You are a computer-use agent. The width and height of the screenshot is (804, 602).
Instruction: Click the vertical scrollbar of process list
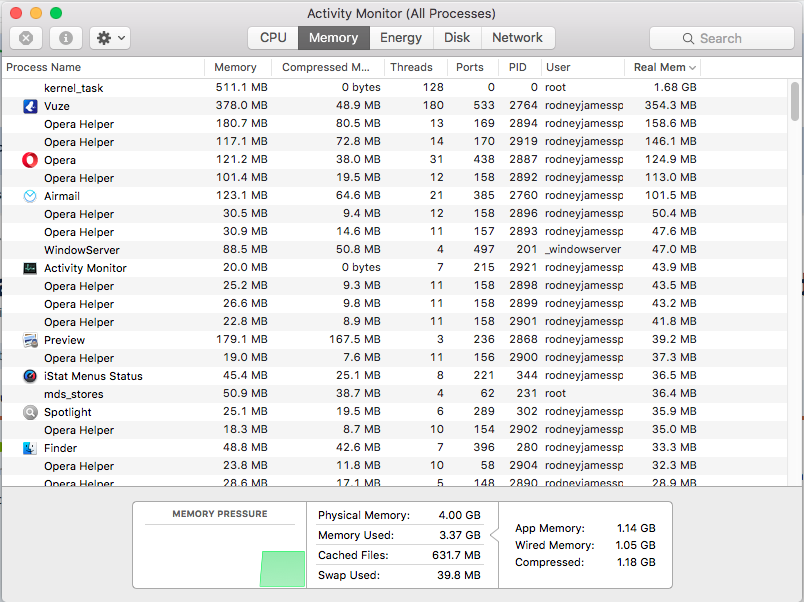(x=795, y=102)
